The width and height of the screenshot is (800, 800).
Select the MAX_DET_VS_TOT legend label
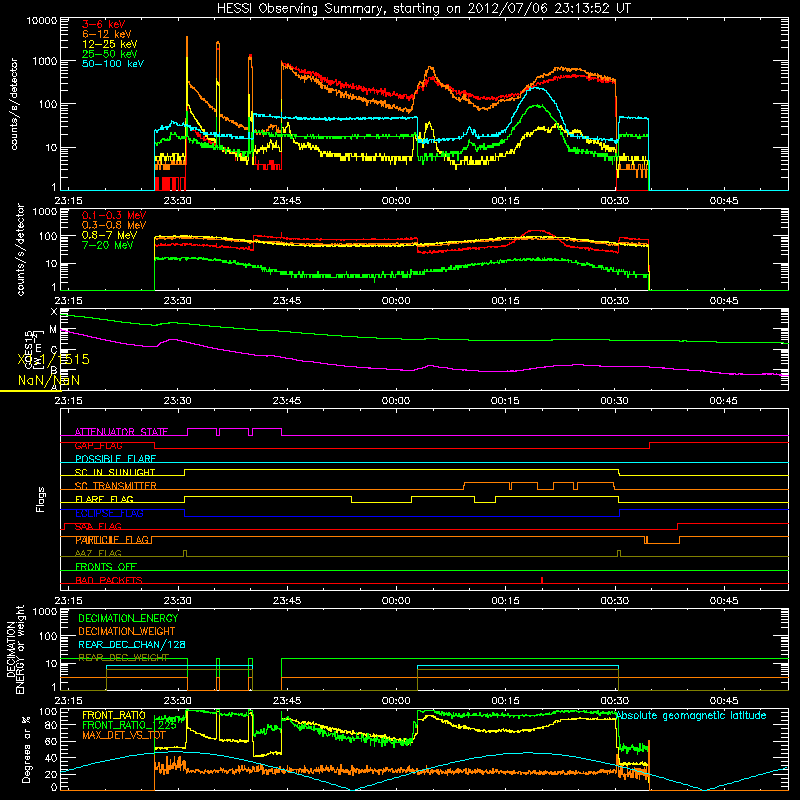point(123,735)
